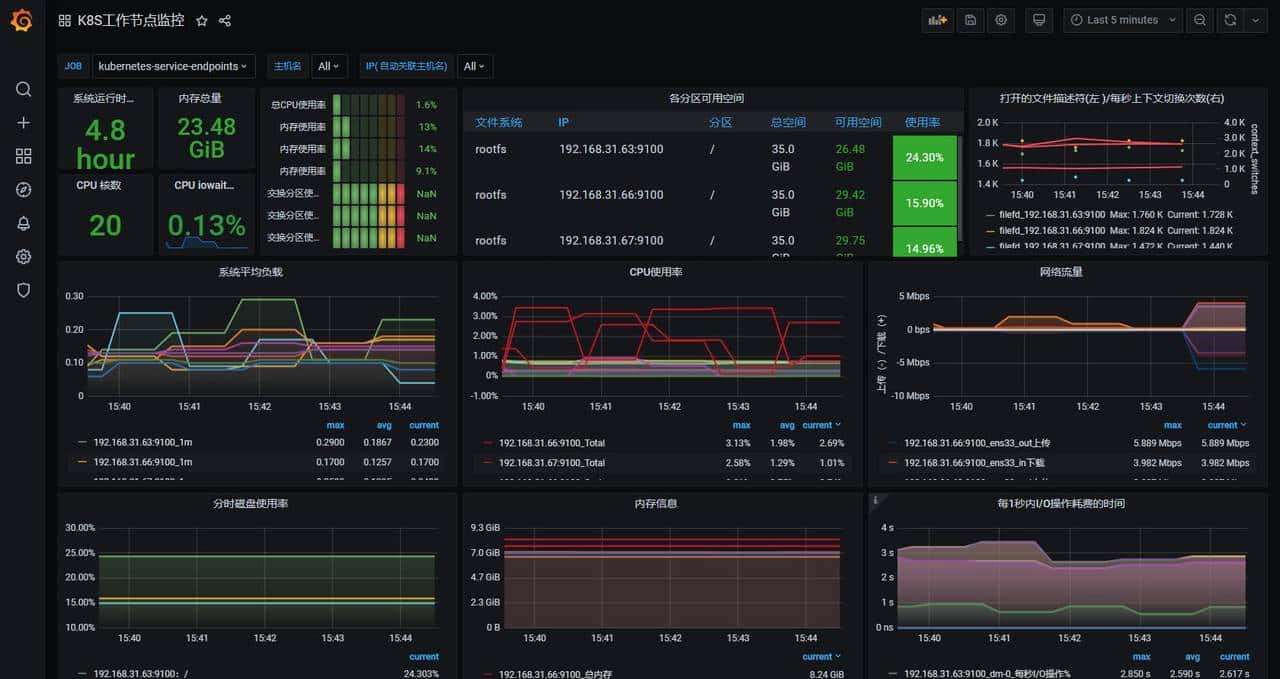Open Alerting via the bell sidebar icon
This screenshot has height=679, width=1280.
point(23,222)
